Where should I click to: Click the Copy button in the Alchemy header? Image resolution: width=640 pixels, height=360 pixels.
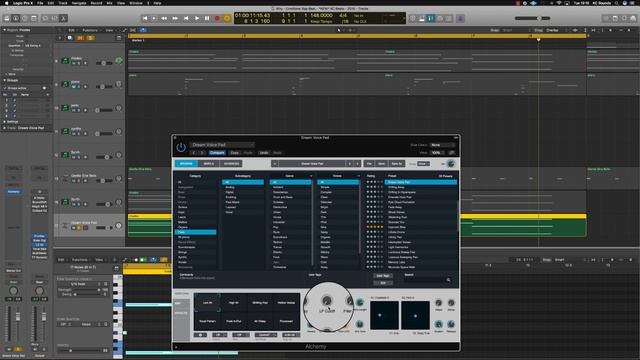click(x=234, y=153)
